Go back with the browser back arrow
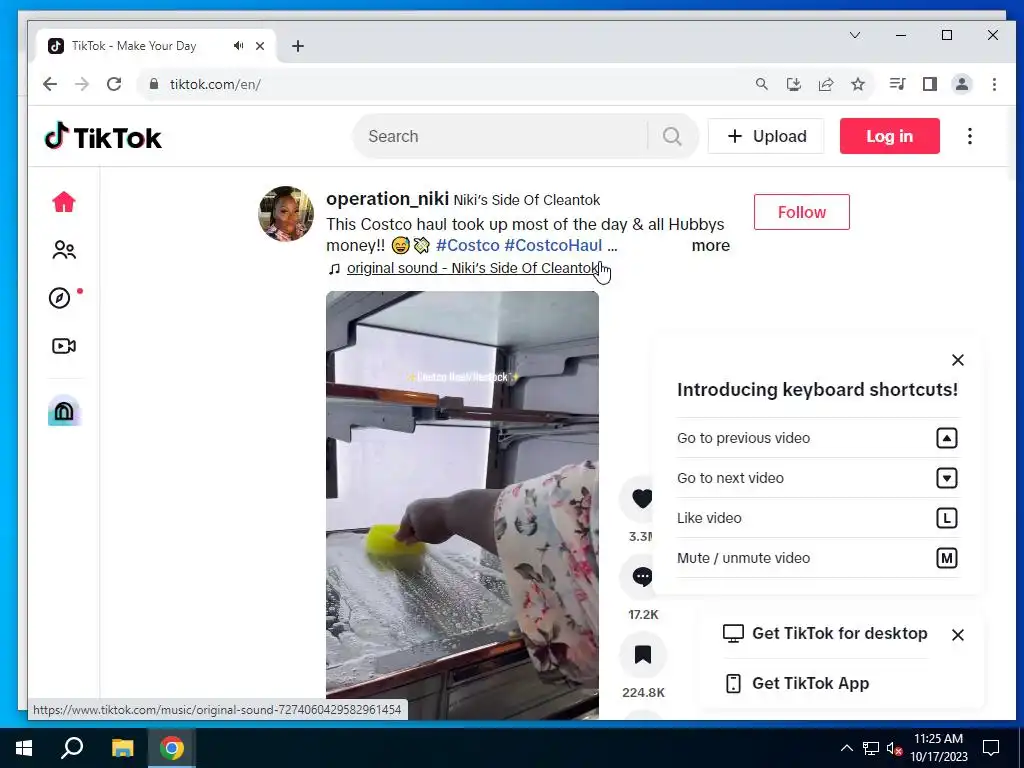 (x=50, y=84)
